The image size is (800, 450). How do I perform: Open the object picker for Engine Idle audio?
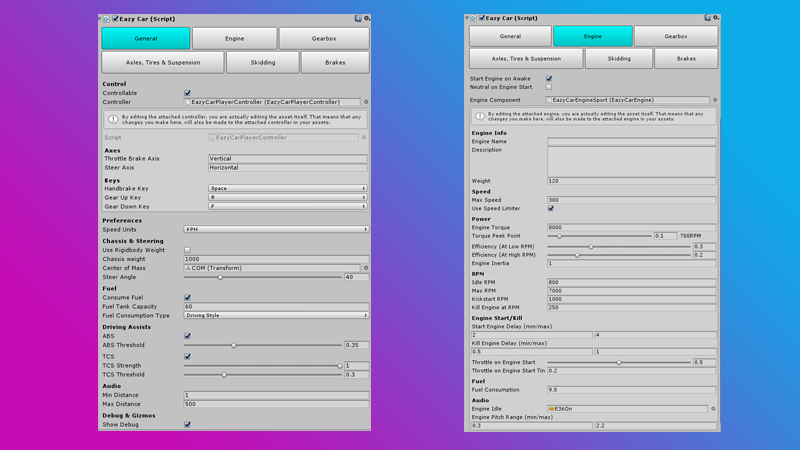713,409
